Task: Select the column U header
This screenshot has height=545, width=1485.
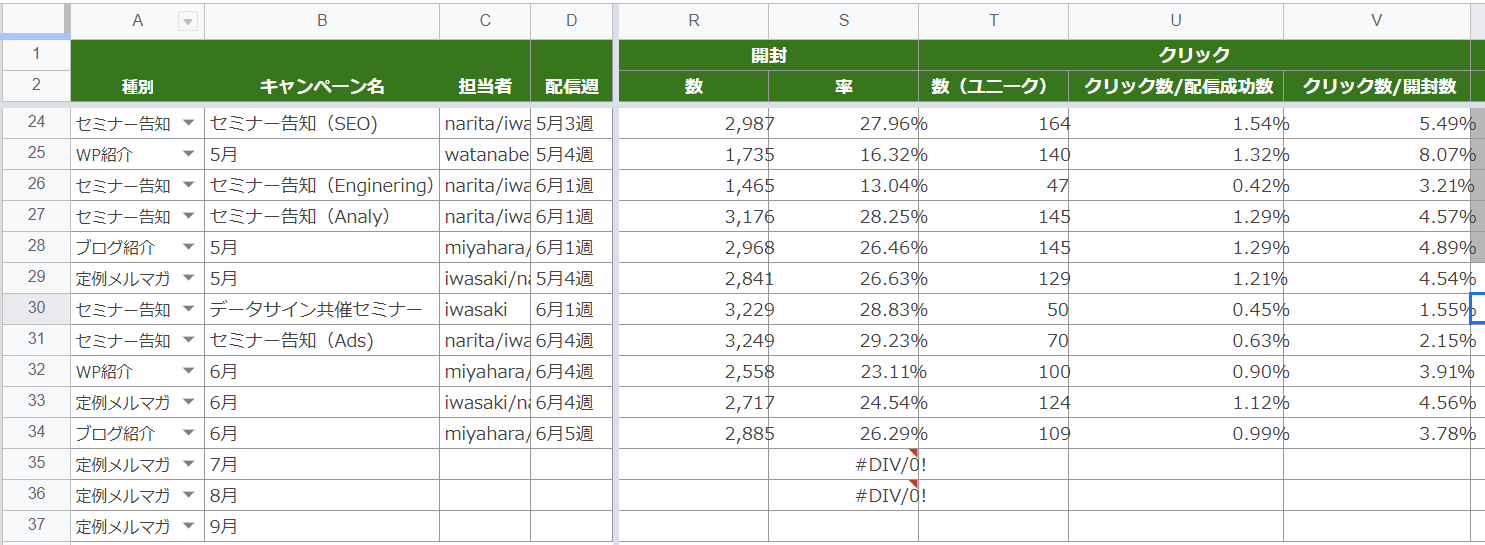Action: point(1175,21)
